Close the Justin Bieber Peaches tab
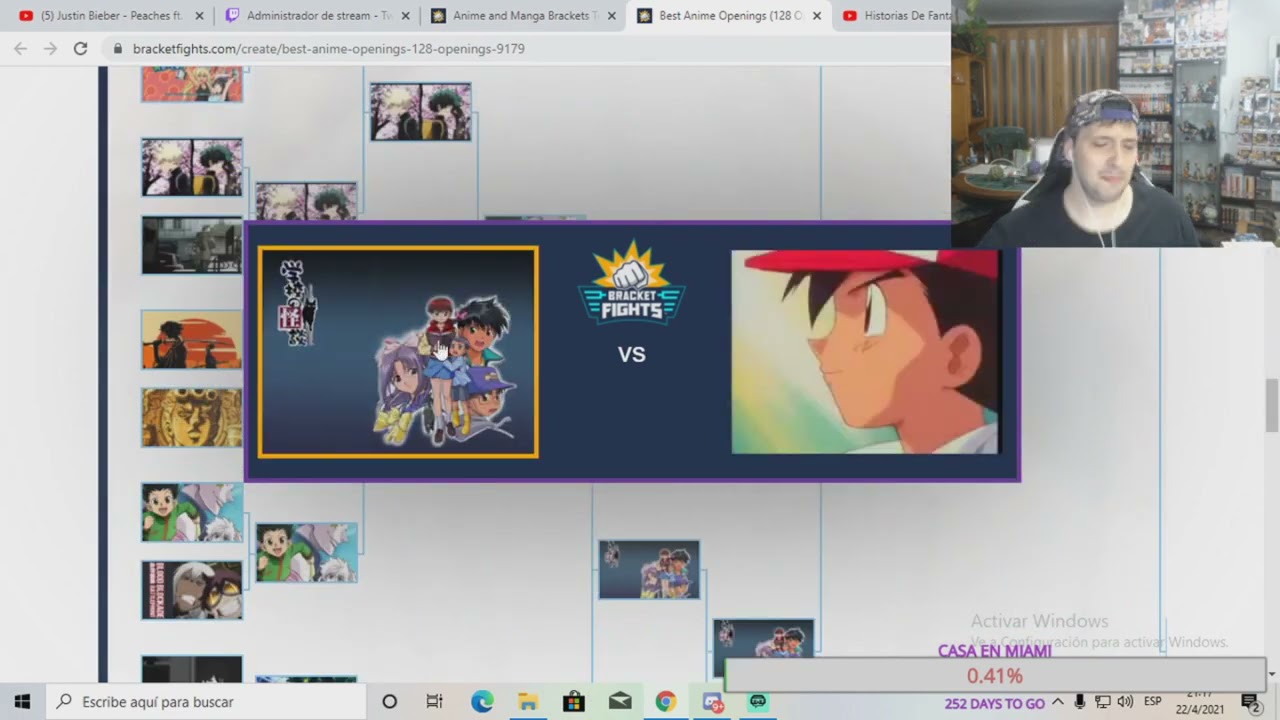Viewport: 1280px width, 720px height. (199, 16)
